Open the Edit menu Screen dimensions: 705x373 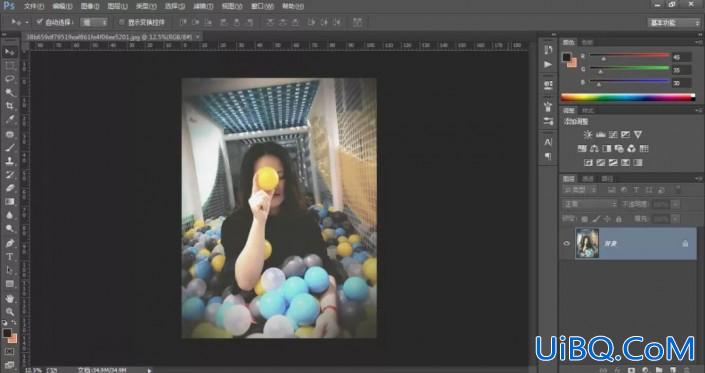pyautogui.click(x=62, y=6)
